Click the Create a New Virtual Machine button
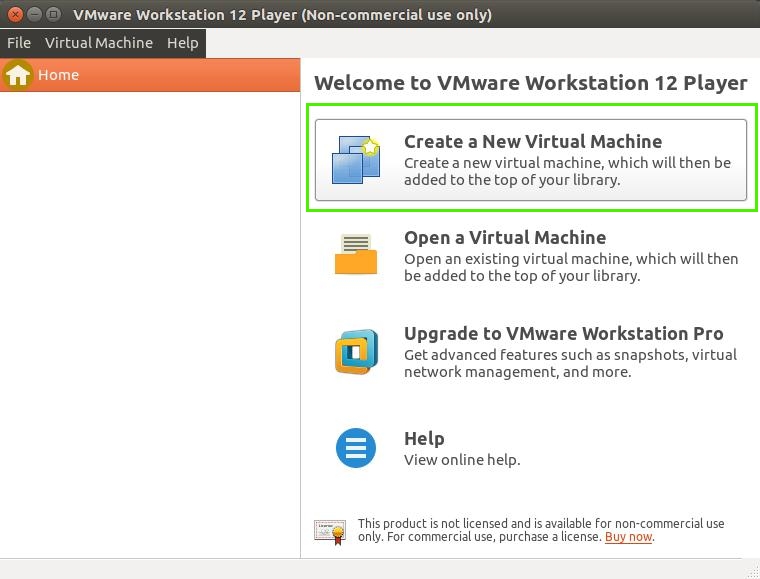Viewport: 760px width, 579px height. [531, 160]
